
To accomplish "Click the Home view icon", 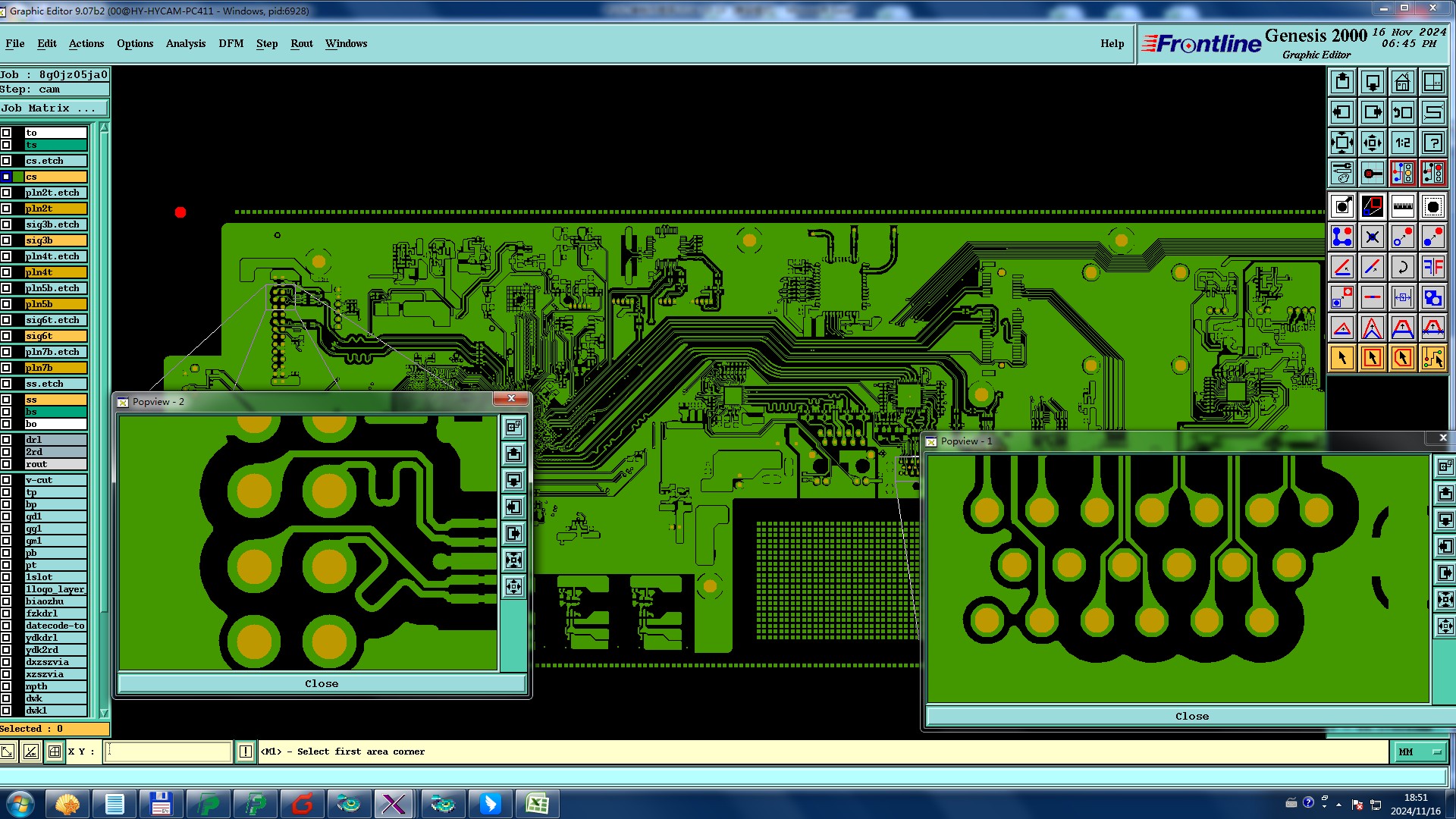I will coord(1402,82).
